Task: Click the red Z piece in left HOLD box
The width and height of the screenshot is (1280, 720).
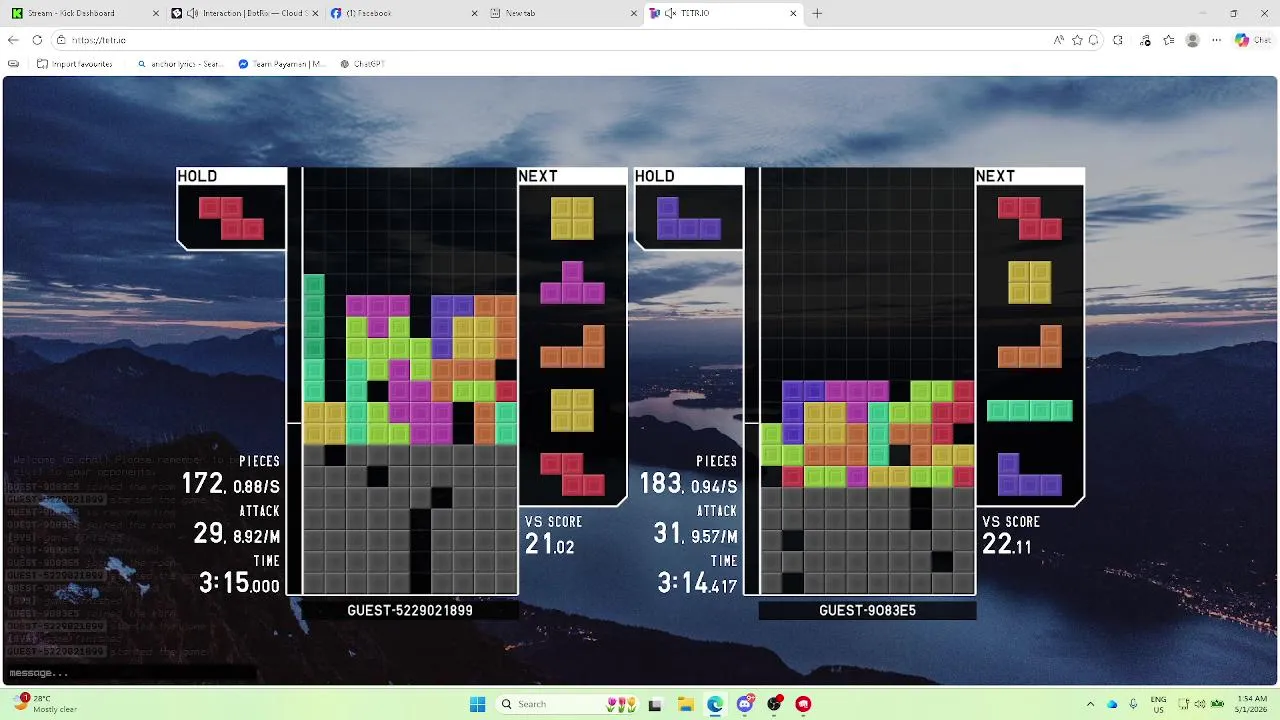Action: (231, 218)
